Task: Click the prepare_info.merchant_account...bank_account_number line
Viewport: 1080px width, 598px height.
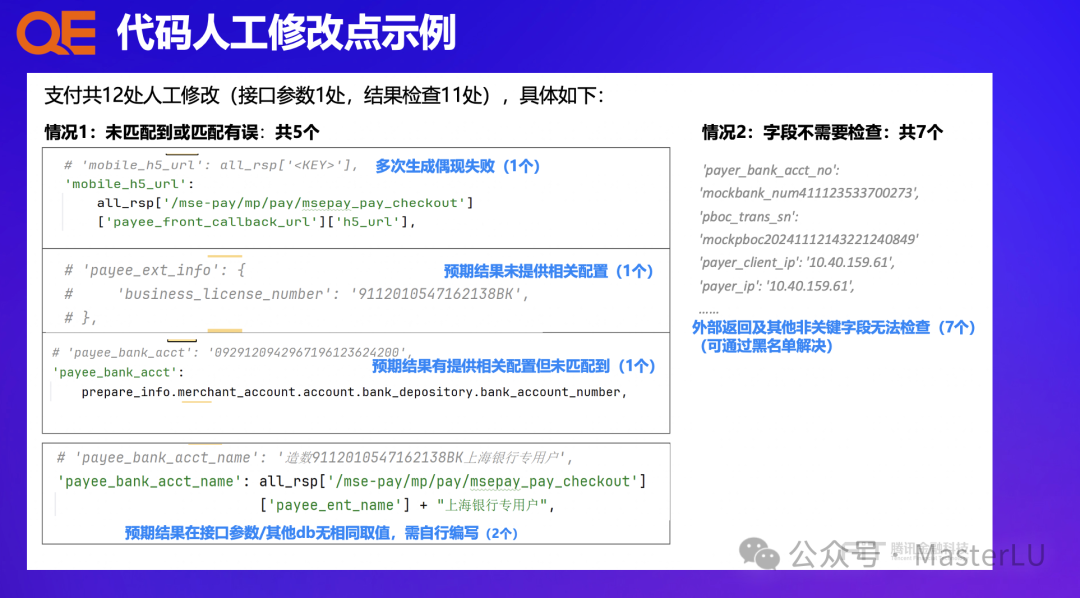Action: click(354, 392)
